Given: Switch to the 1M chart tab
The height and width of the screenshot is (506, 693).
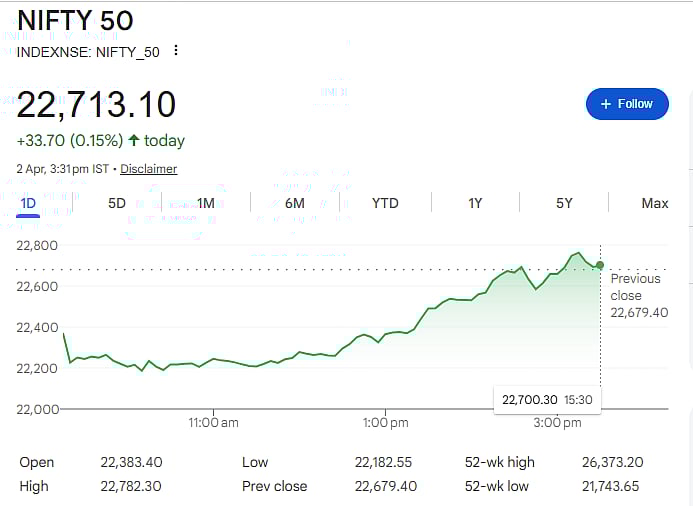Looking at the screenshot, I should tap(206, 203).
